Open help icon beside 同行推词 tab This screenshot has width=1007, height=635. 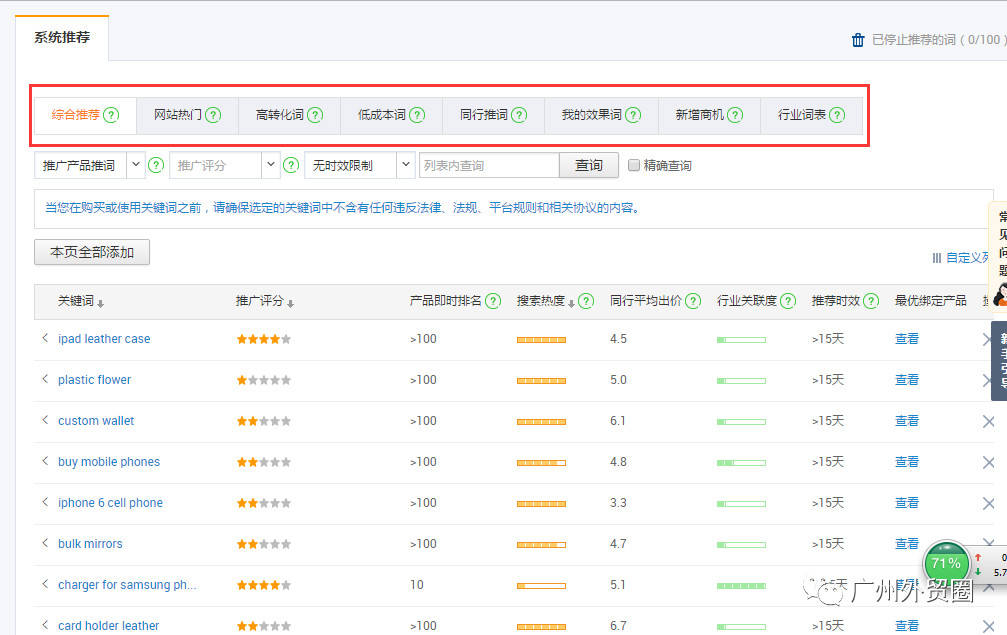click(519, 115)
